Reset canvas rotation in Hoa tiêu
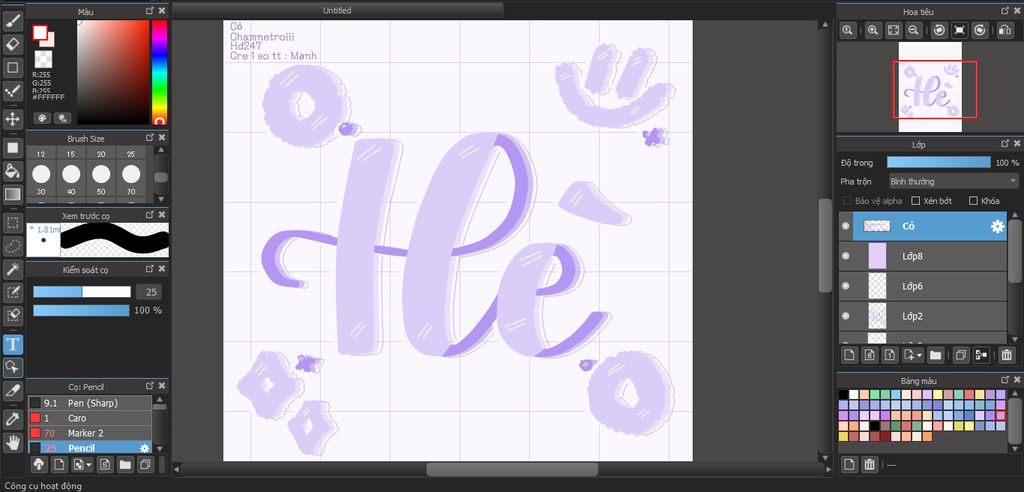This screenshot has height=492, width=1024. pyautogui.click(x=959, y=30)
